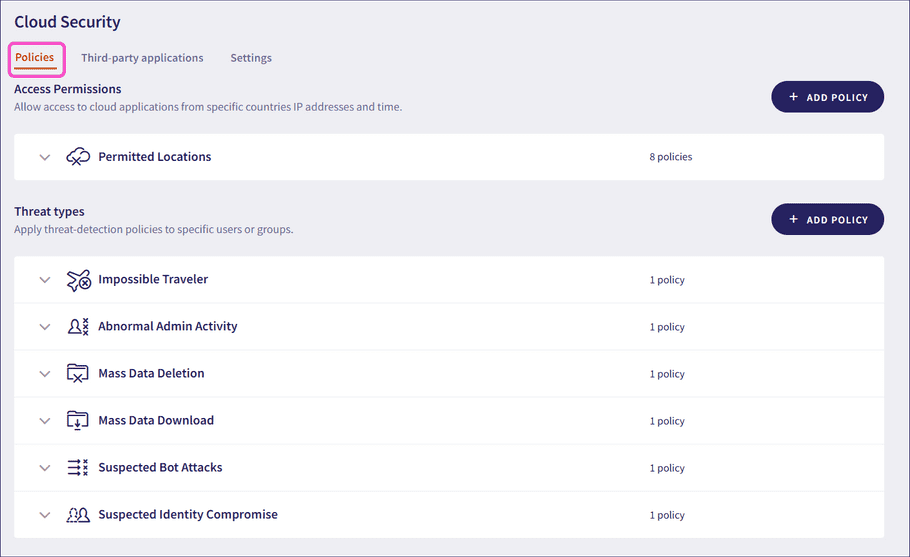Click the Mass Data Download folder icon
Viewport: 910px width, 557px height.
(77, 421)
